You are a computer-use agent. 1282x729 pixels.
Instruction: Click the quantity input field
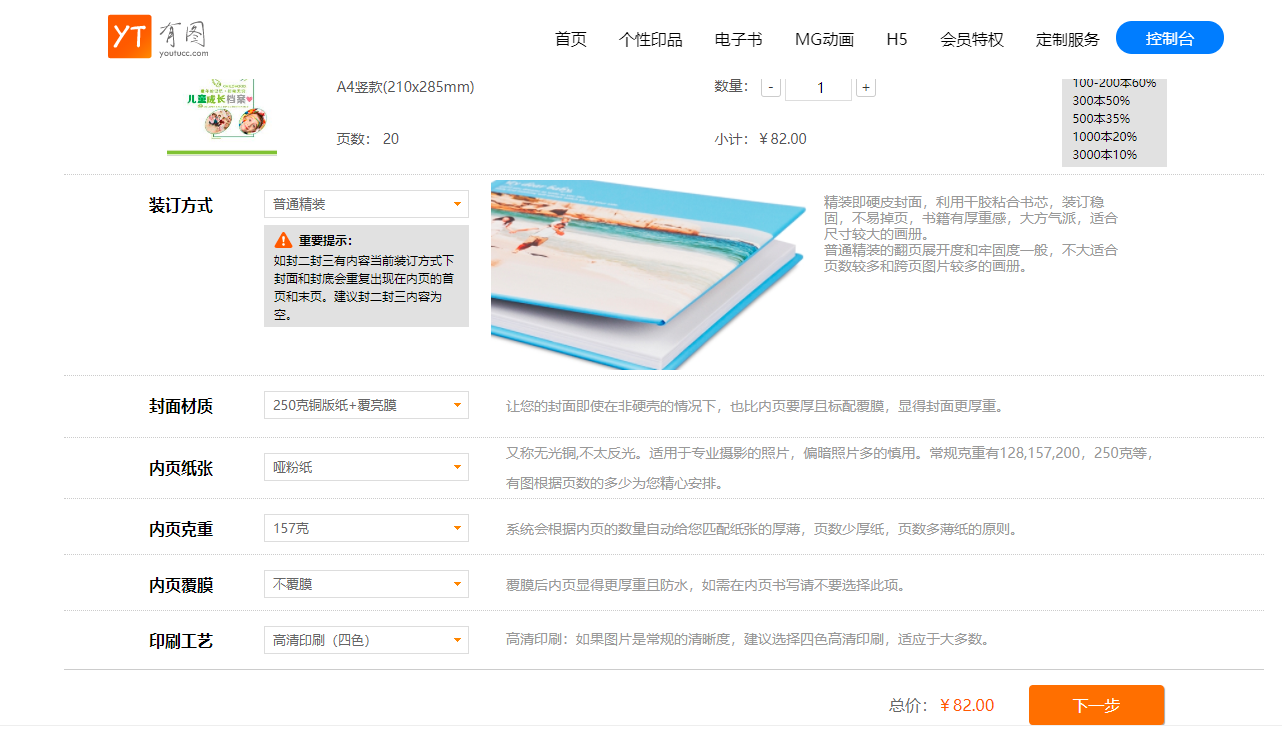point(818,88)
